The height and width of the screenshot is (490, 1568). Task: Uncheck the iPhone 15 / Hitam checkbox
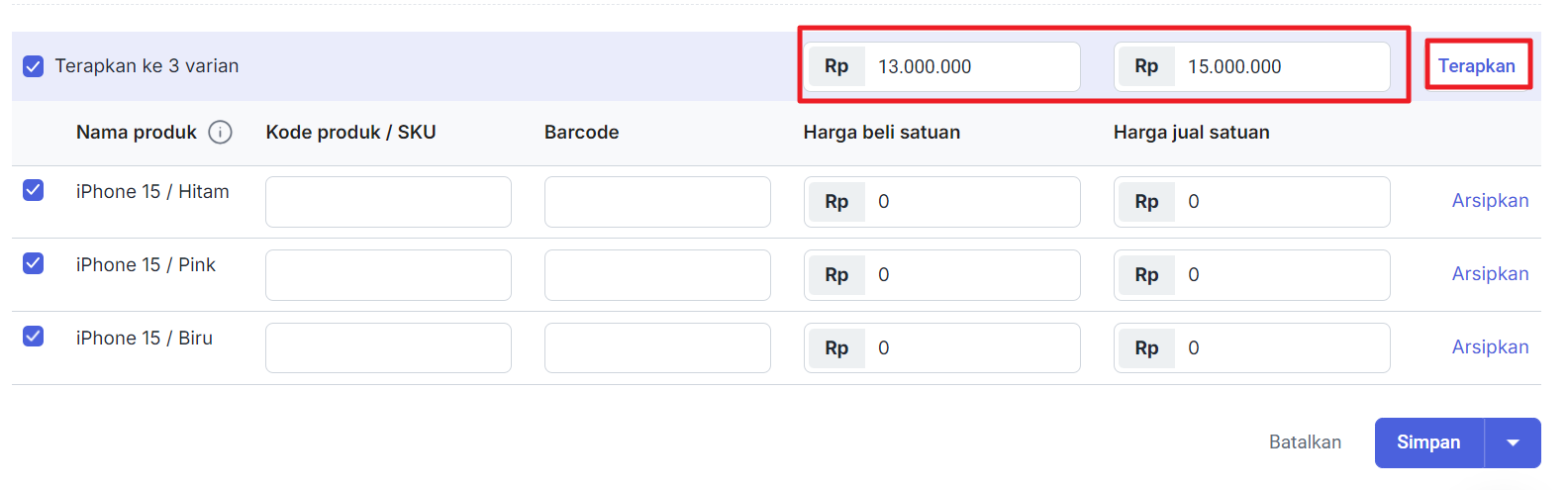pyautogui.click(x=34, y=190)
